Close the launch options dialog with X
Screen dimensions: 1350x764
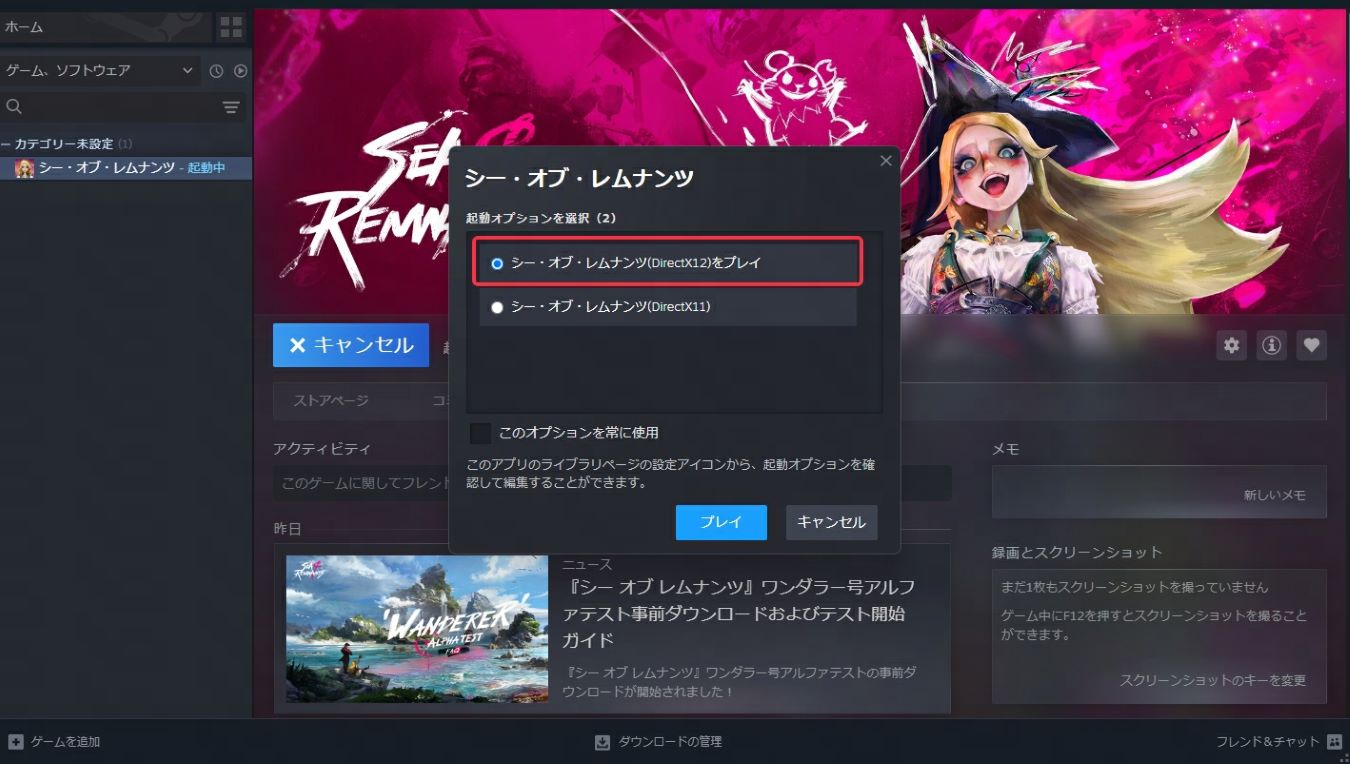(x=885, y=161)
